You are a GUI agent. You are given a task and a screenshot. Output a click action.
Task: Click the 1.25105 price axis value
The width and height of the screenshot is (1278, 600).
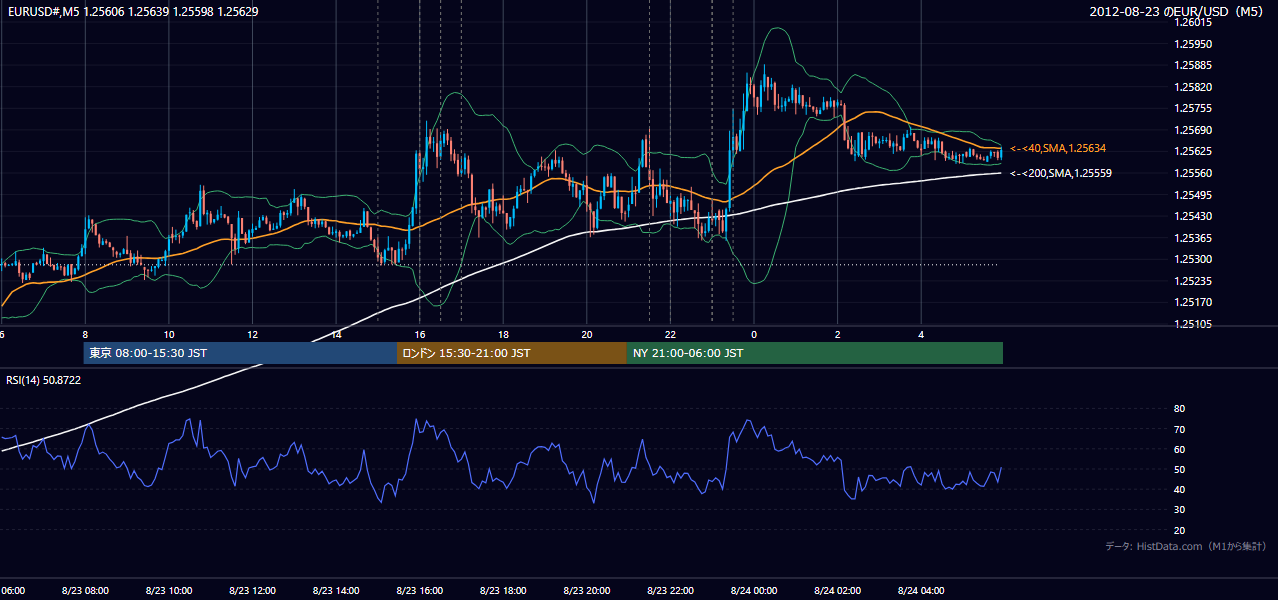click(x=1192, y=324)
